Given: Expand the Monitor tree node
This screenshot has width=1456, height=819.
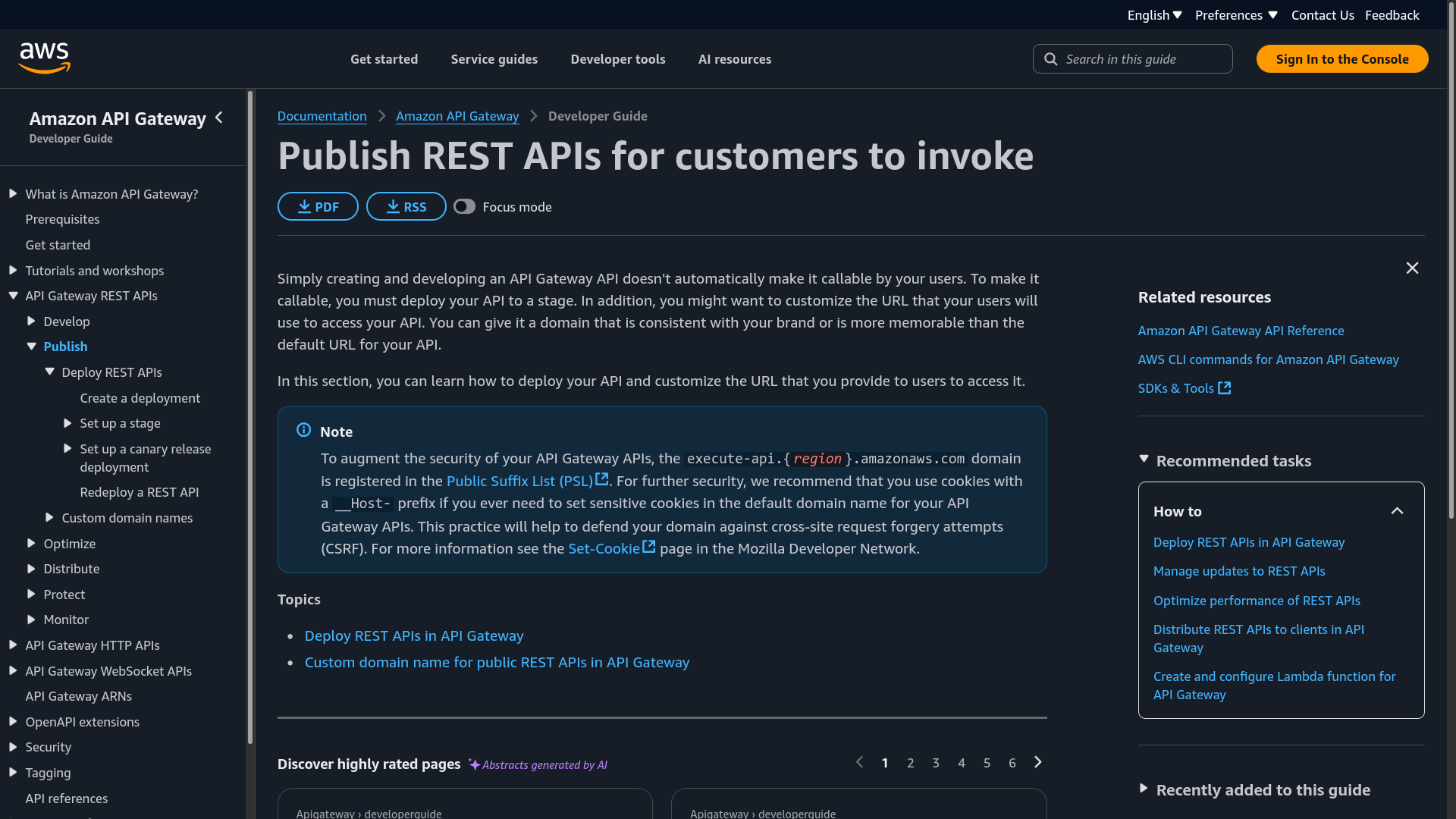Looking at the screenshot, I should pyautogui.click(x=31, y=620).
